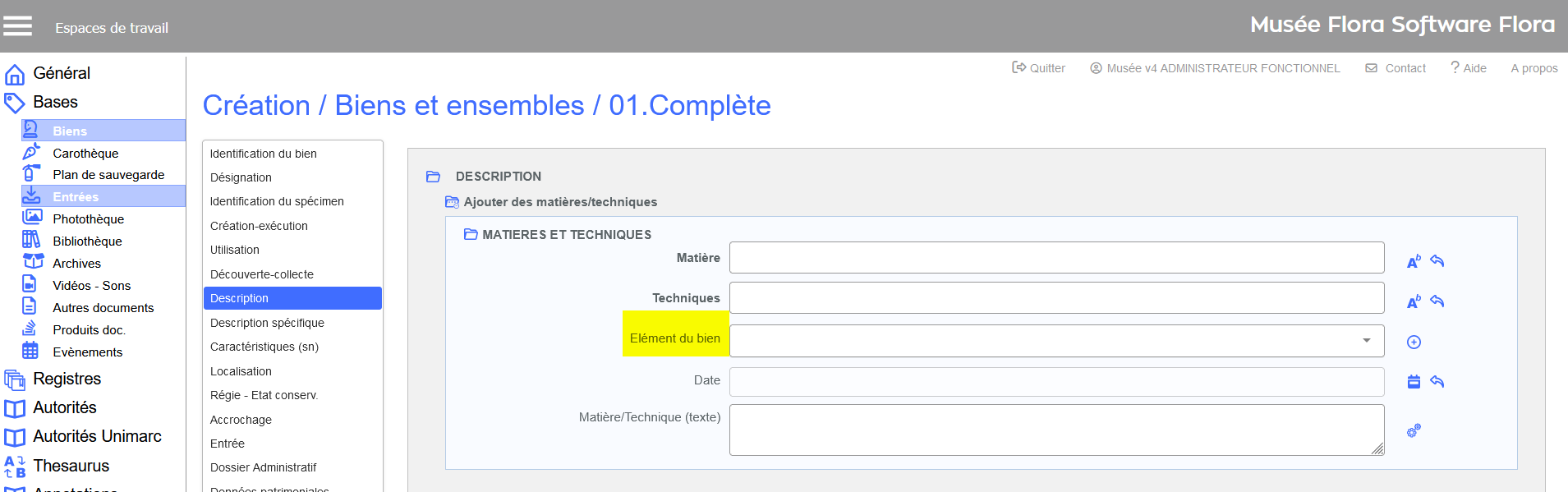Expand the Elément du bien dropdown
This screenshot has height=492, width=1568.
pyautogui.click(x=1366, y=341)
